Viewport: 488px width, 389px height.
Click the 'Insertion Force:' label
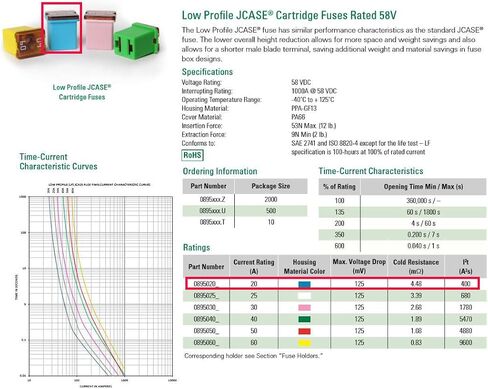(x=202, y=126)
